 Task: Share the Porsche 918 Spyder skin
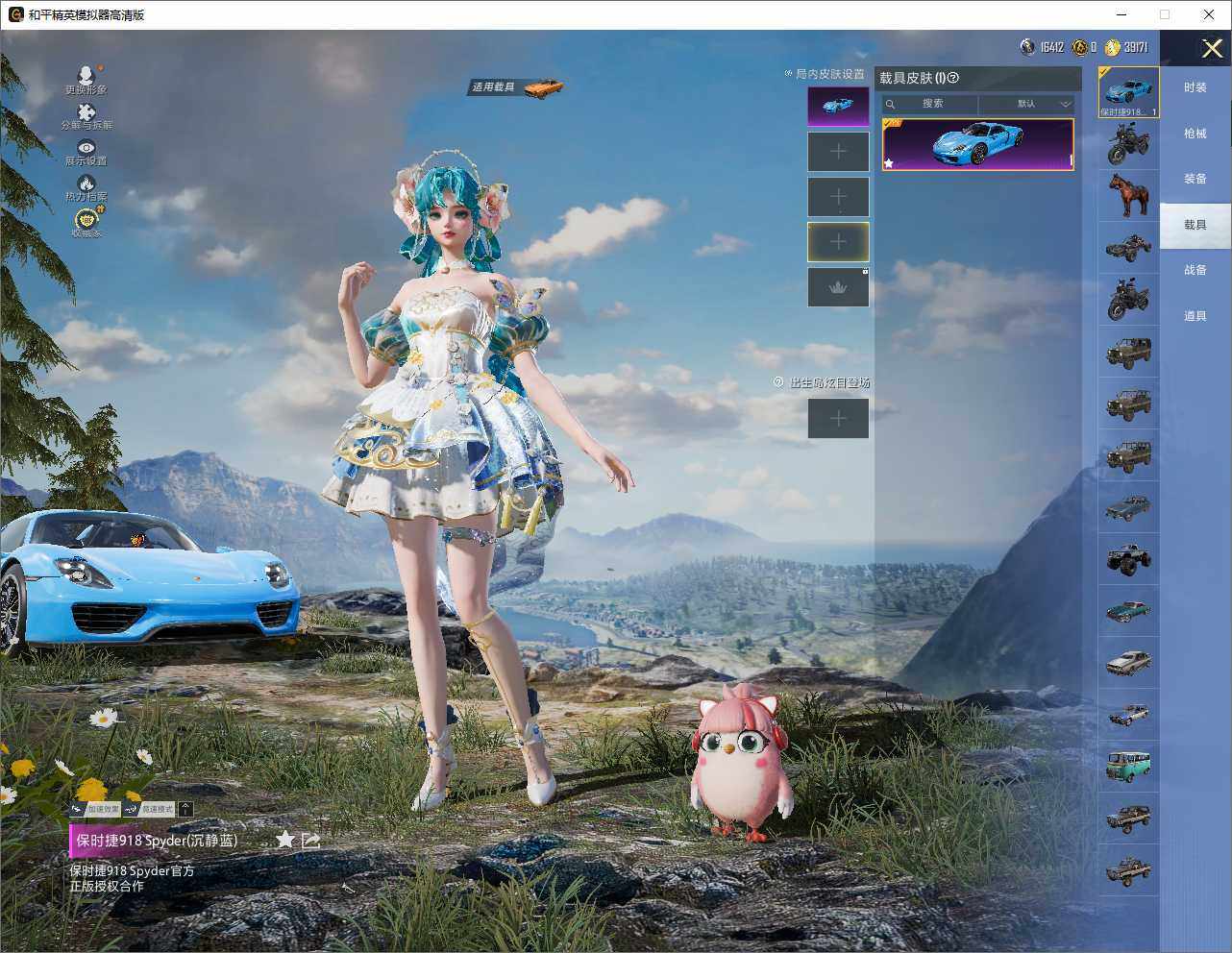(x=311, y=840)
